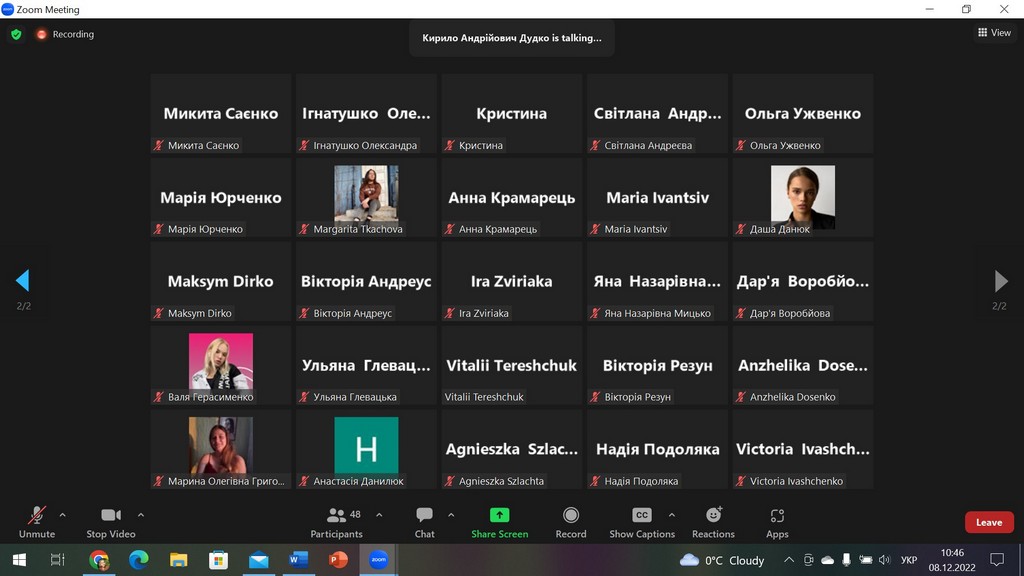This screenshot has width=1024, height=576.
Task: Unmute the microphone
Action: 37,521
